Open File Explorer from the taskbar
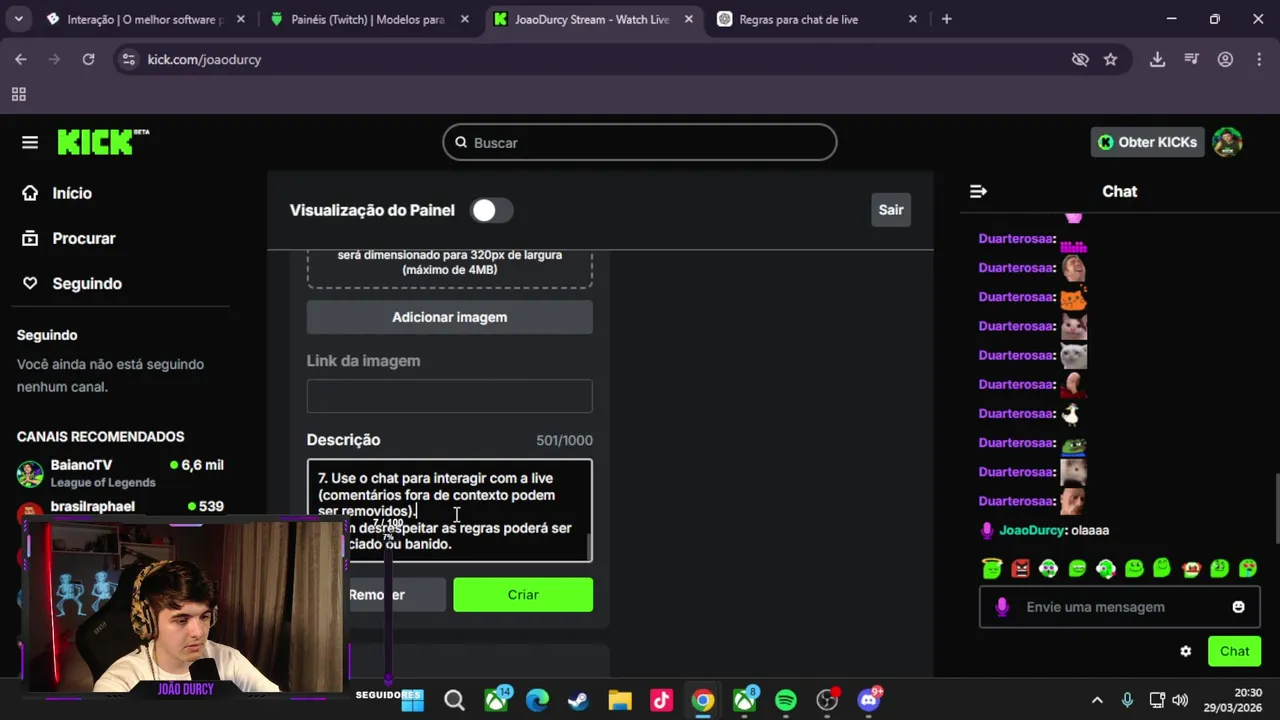The height and width of the screenshot is (720, 1280). [620, 700]
